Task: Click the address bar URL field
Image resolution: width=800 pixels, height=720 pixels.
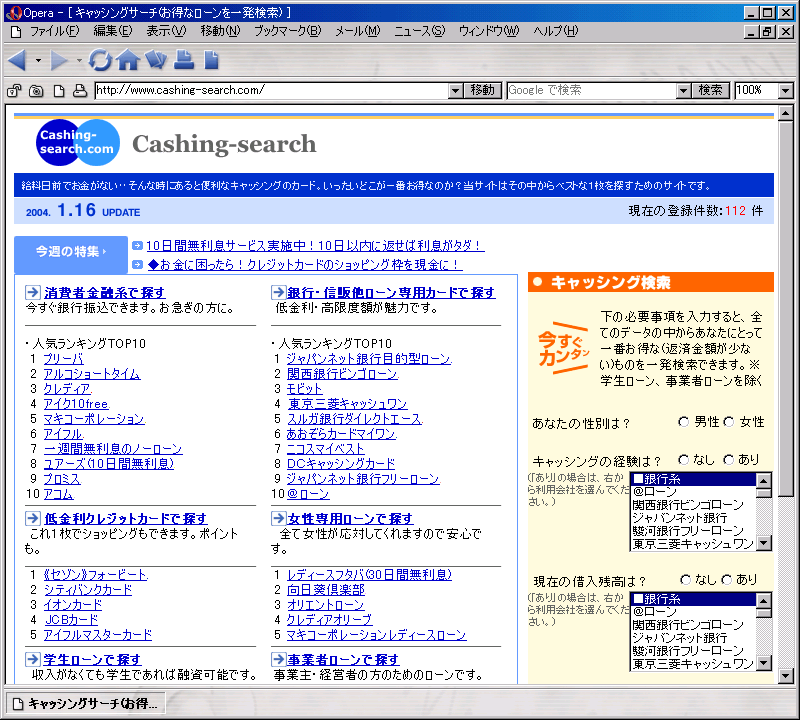Action: coord(272,91)
